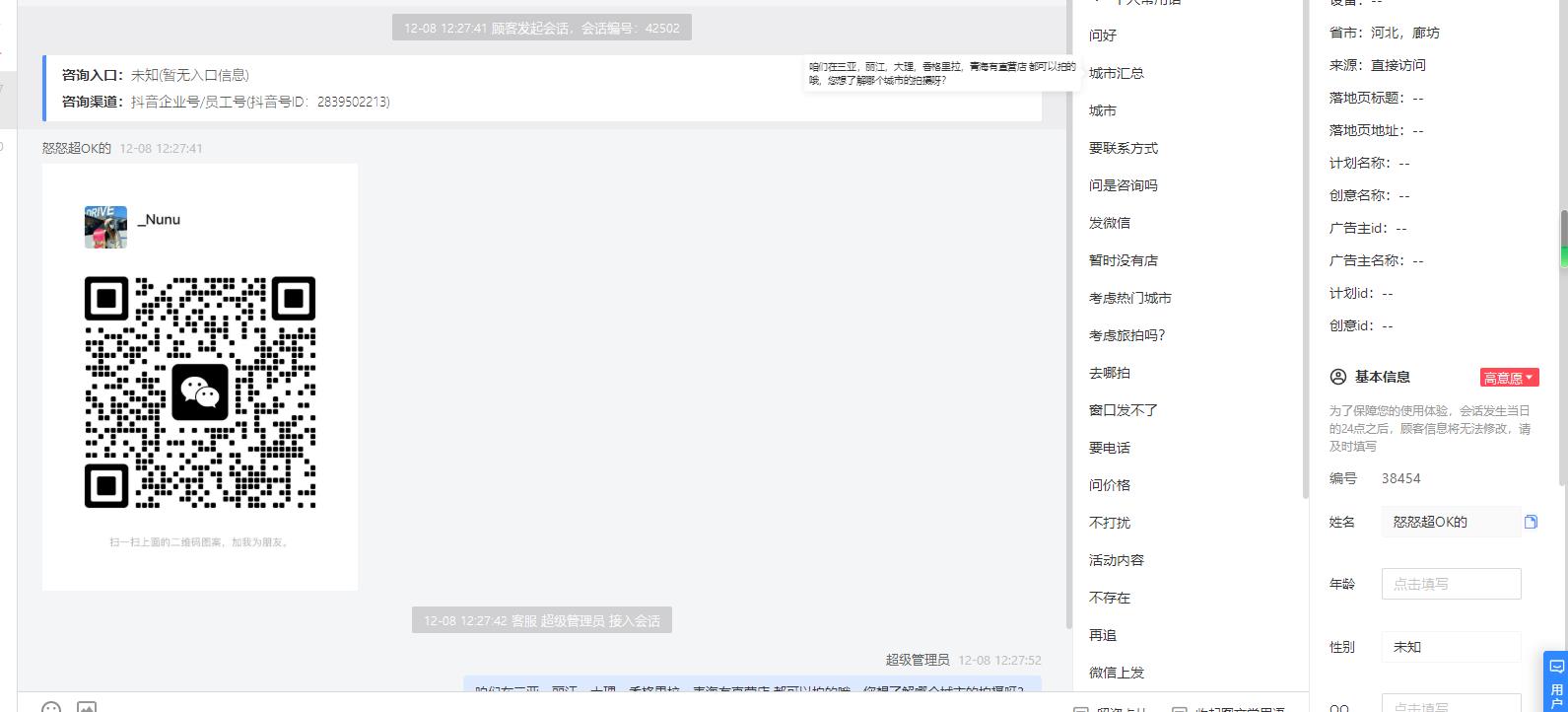Open the WeChat QR code image in chat
This screenshot has width=1568, height=712.
200,377
